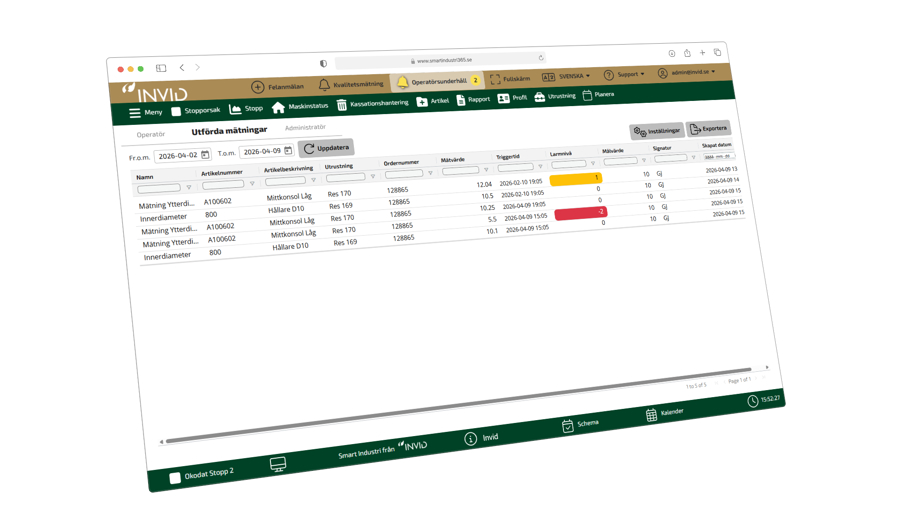Toggle the Okodat Stopp 2 checkbox
The width and height of the screenshot is (900, 506).
pyautogui.click(x=175, y=478)
